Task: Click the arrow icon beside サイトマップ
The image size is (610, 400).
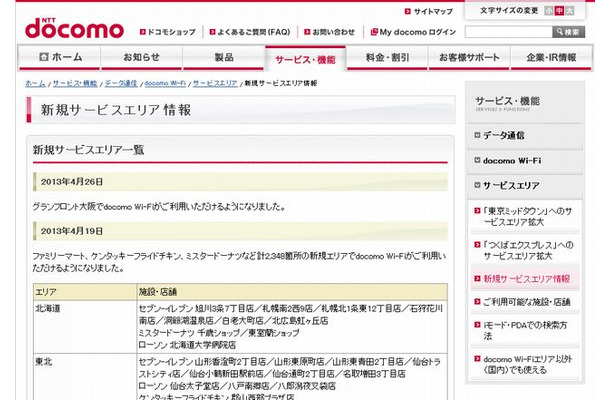Action: 408,11
